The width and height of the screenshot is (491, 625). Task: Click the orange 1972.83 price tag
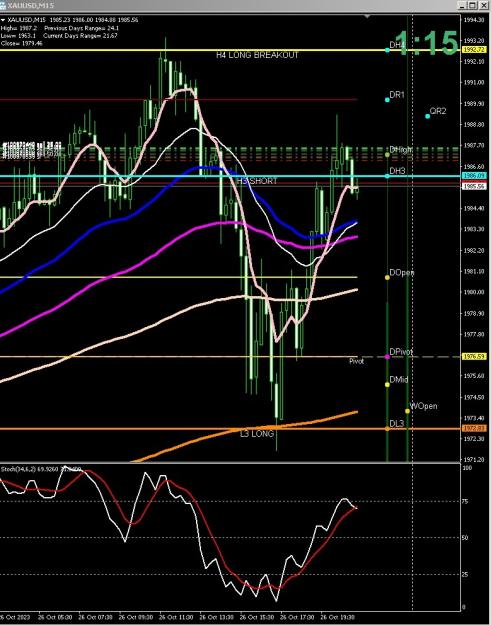coord(473,428)
